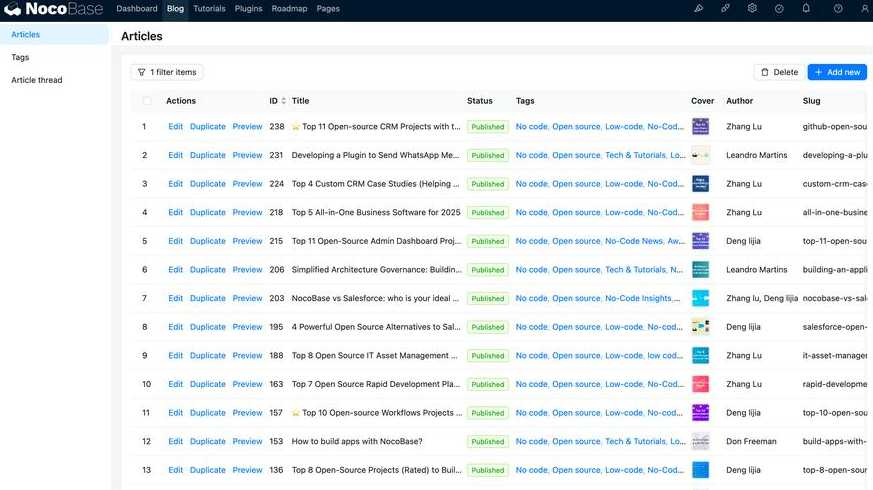Screen dimensions: 873x490
Task: Open the help icon in header
Action: click(838, 8)
